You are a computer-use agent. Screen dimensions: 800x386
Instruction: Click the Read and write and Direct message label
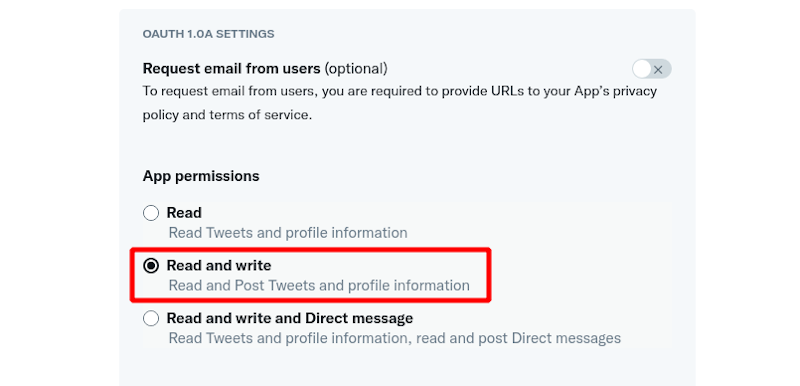coord(290,318)
